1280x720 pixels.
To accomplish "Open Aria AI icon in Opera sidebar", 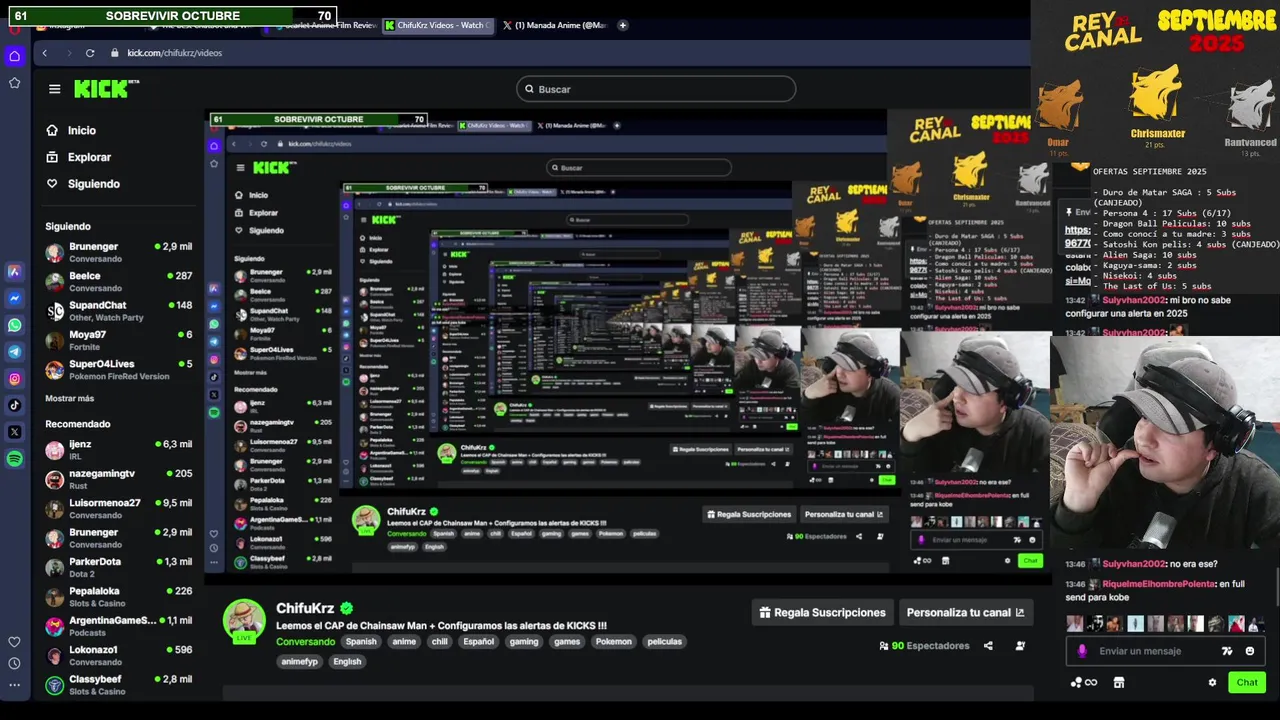I will pos(14,271).
